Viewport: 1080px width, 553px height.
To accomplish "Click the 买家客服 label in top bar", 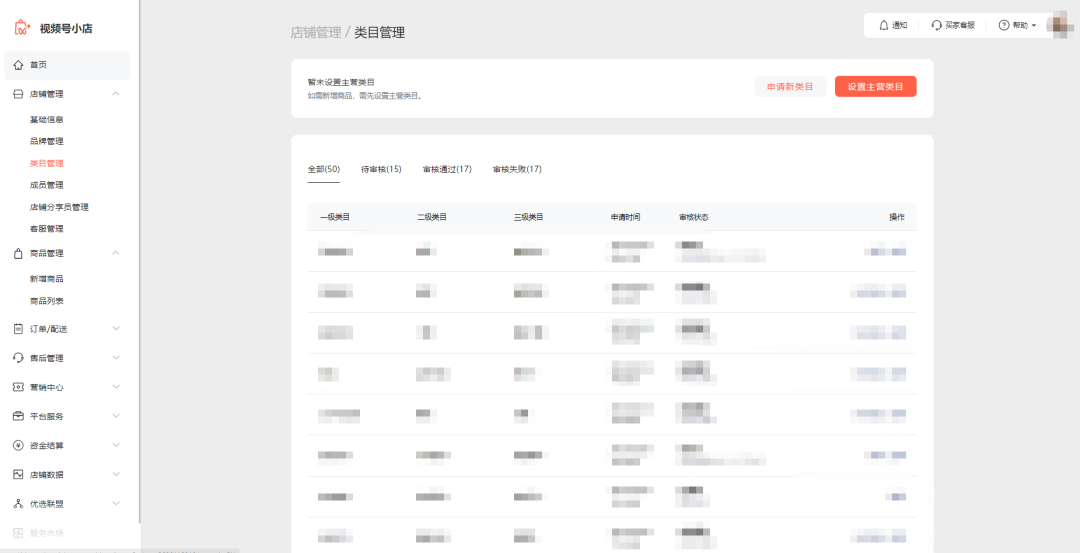I will point(959,25).
